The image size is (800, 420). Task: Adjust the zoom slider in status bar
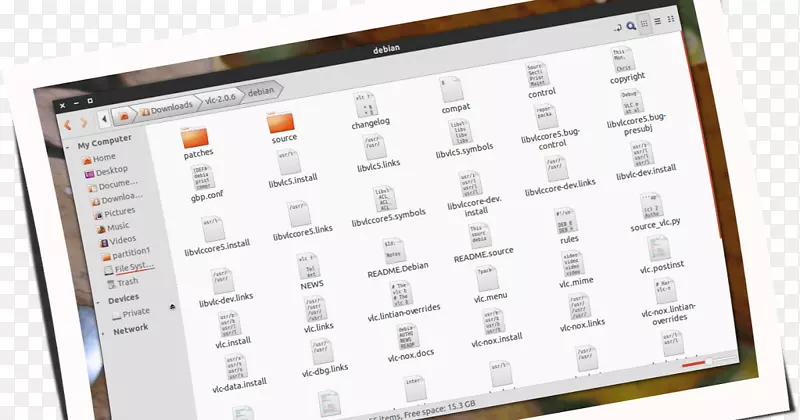pos(708,361)
